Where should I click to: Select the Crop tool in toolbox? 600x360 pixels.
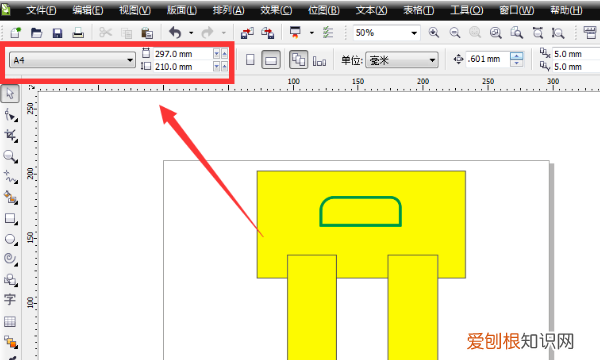10,135
